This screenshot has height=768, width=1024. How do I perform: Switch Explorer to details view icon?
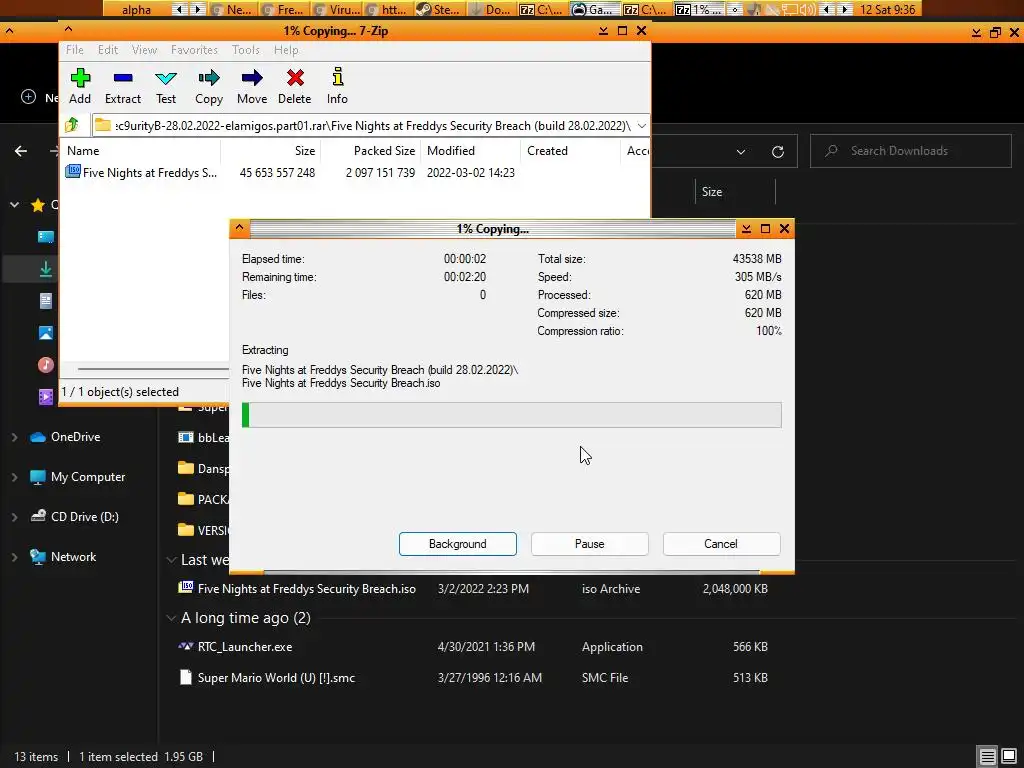pos(987,756)
